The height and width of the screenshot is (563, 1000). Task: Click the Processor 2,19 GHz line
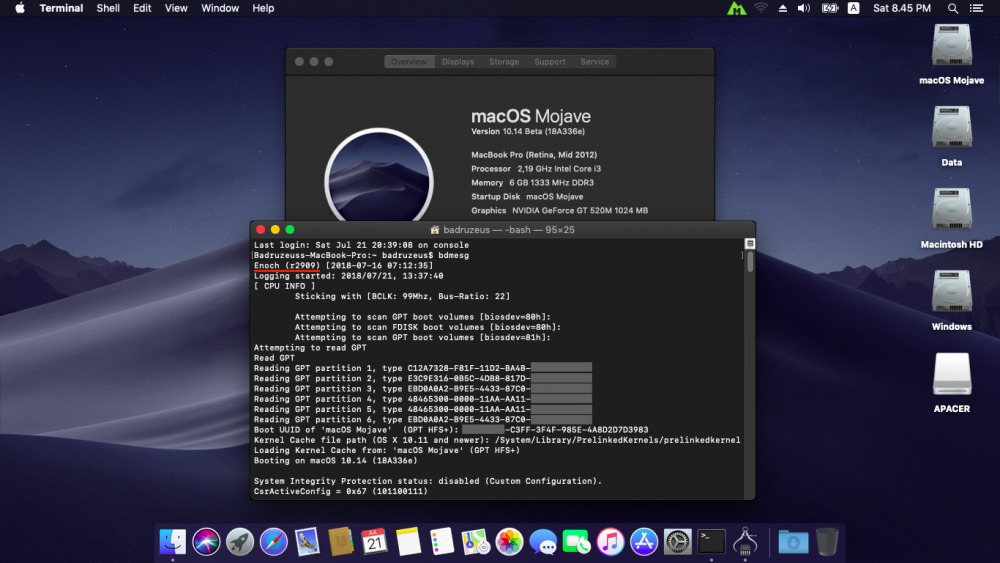(x=536, y=169)
